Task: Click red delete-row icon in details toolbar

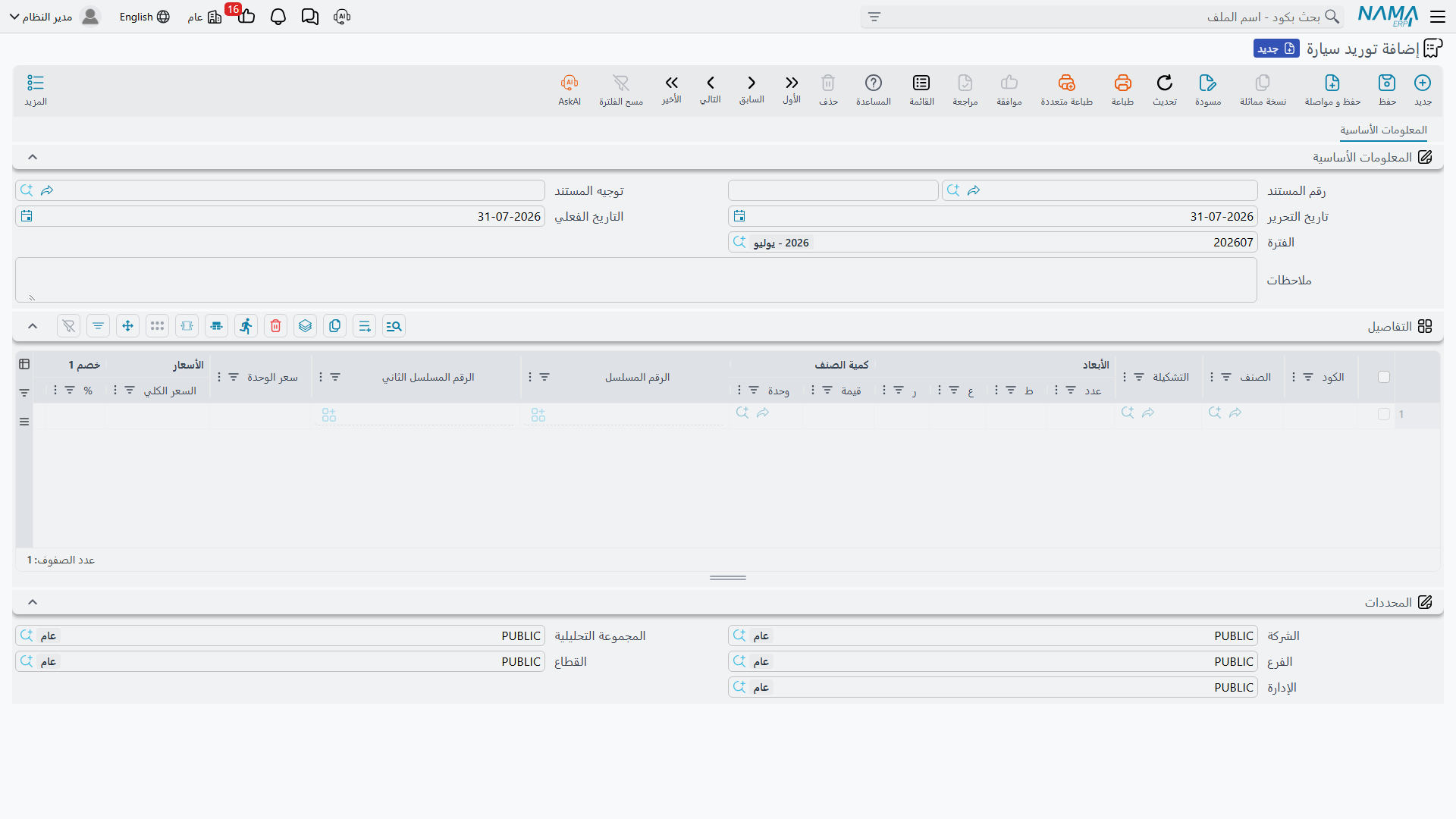Action: [276, 326]
